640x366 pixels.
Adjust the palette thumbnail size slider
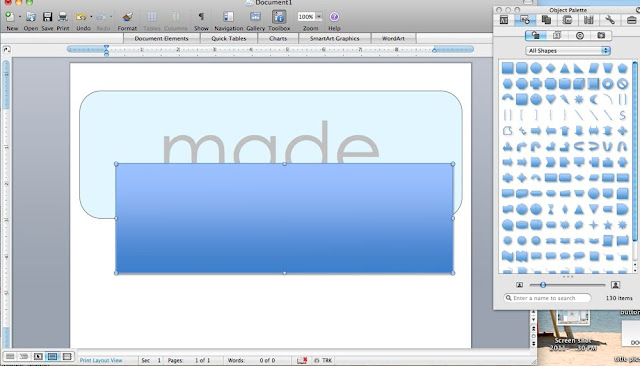(x=543, y=285)
